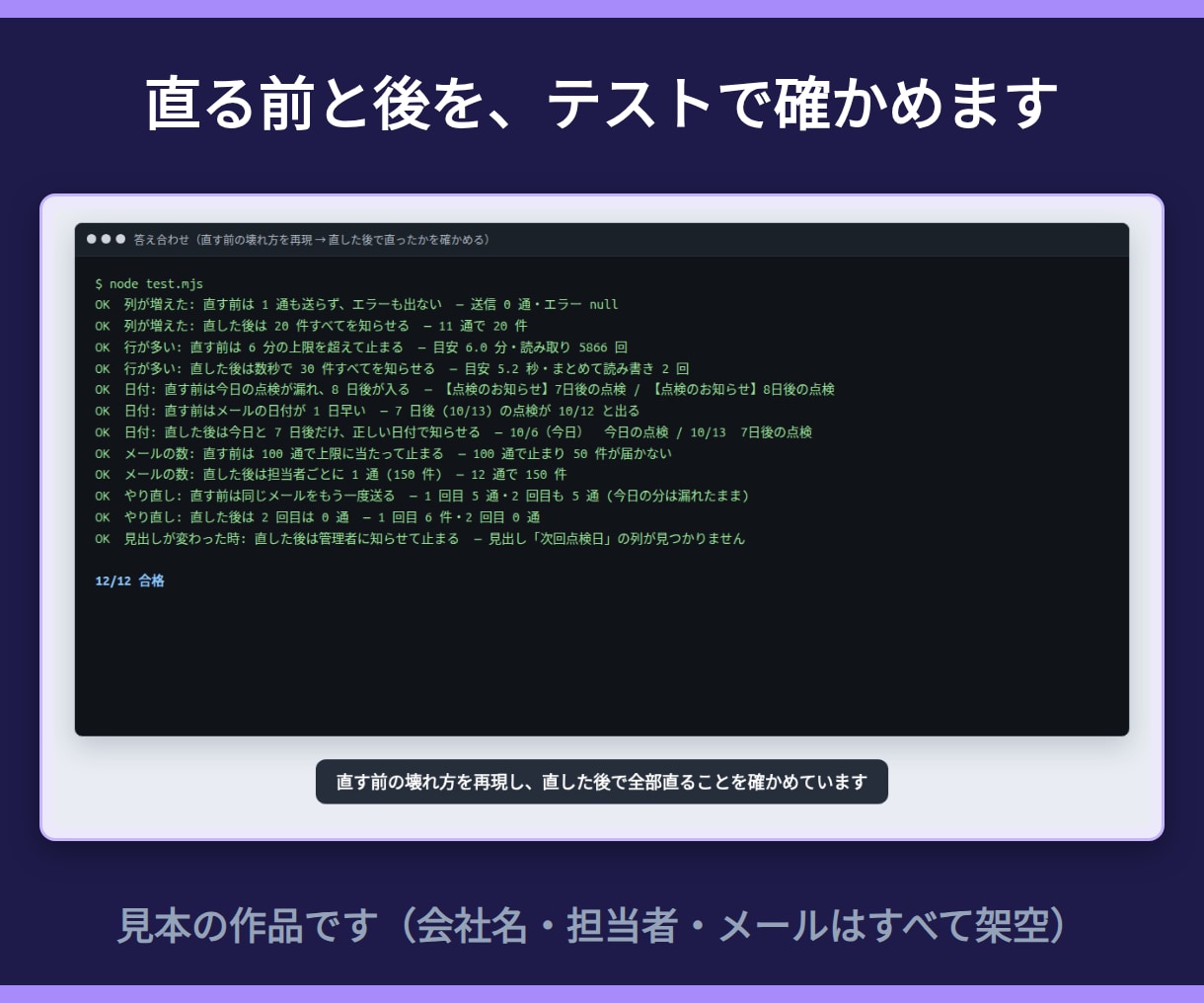Select the line 日付: 直す前はメールの日付が 1 日早い
This screenshot has width=1204, height=1003.
(x=367, y=411)
